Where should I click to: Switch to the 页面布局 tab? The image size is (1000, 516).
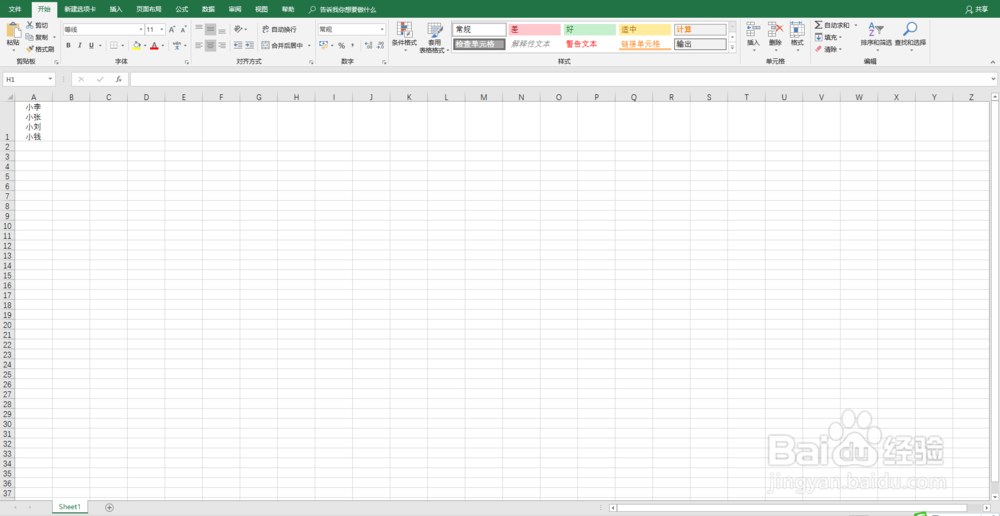[149, 10]
